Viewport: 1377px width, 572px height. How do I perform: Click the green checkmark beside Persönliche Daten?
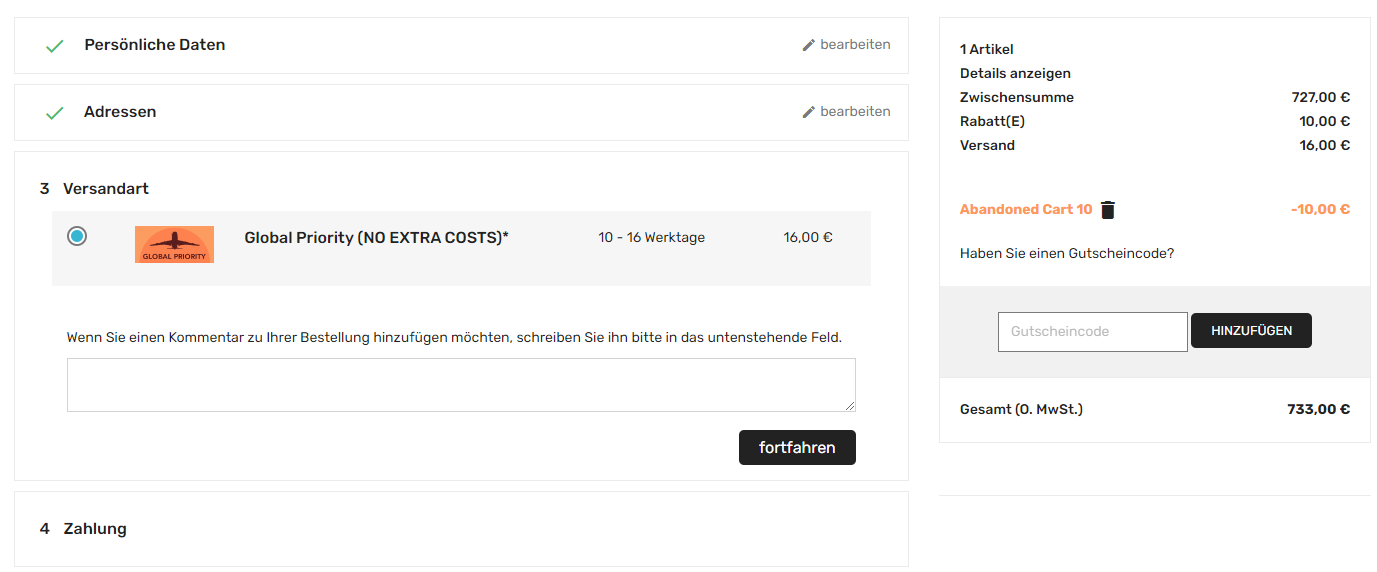point(55,46)
